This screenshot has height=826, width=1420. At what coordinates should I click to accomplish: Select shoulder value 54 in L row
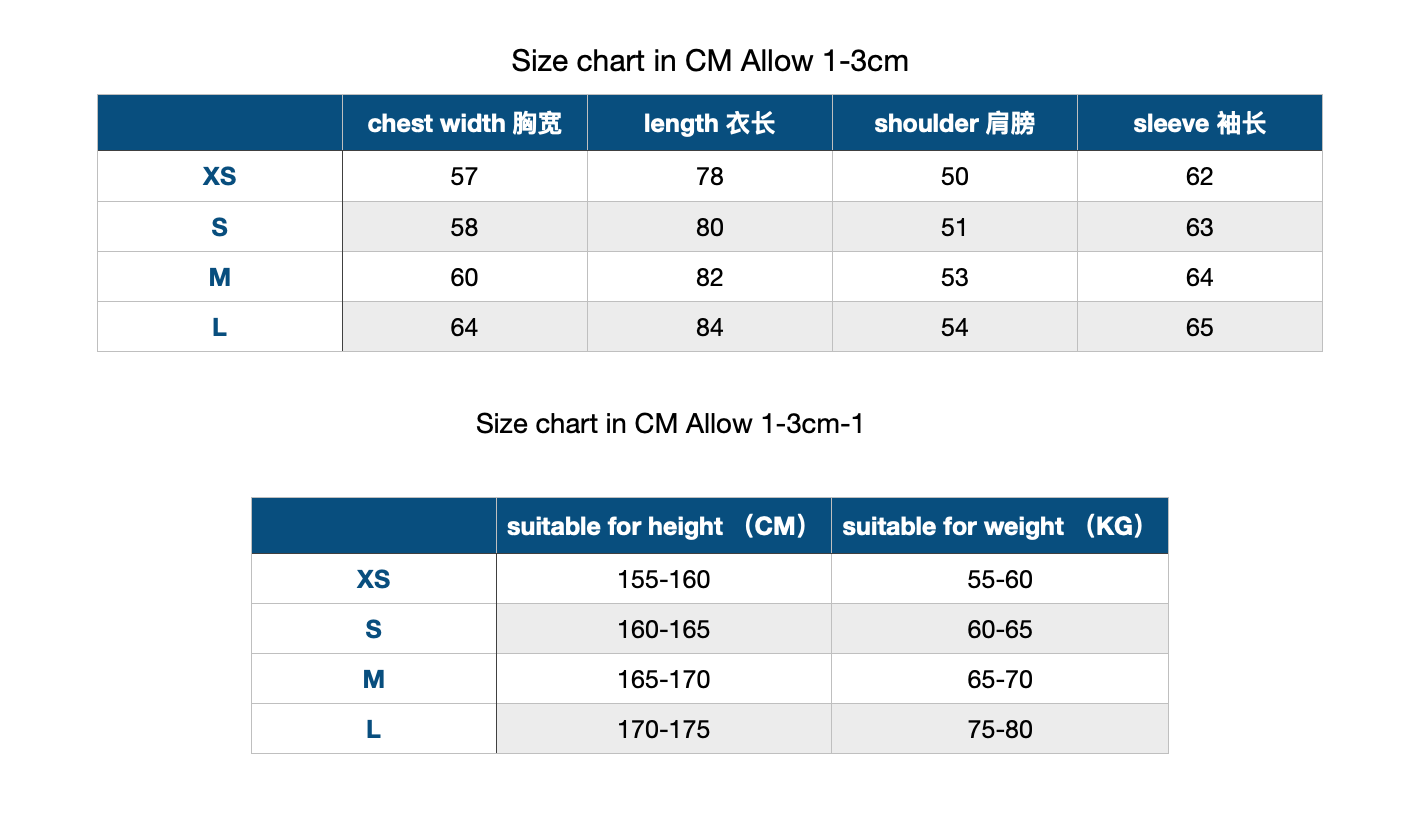955,327
